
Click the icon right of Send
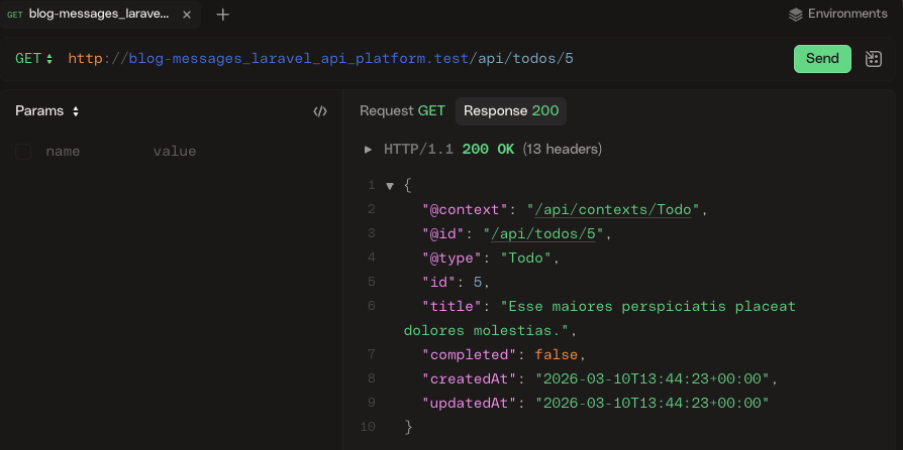point(873,59)
